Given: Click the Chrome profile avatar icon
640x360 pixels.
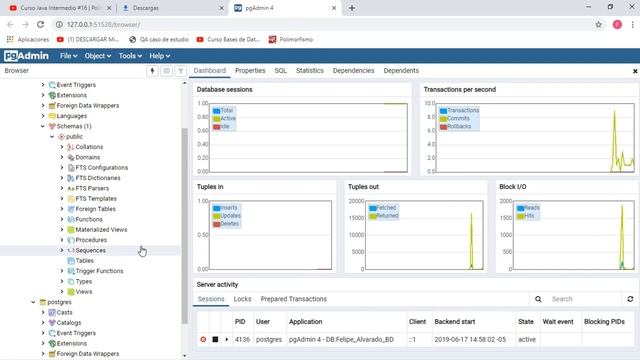Looking at the screenshot, I should [617, 24].
